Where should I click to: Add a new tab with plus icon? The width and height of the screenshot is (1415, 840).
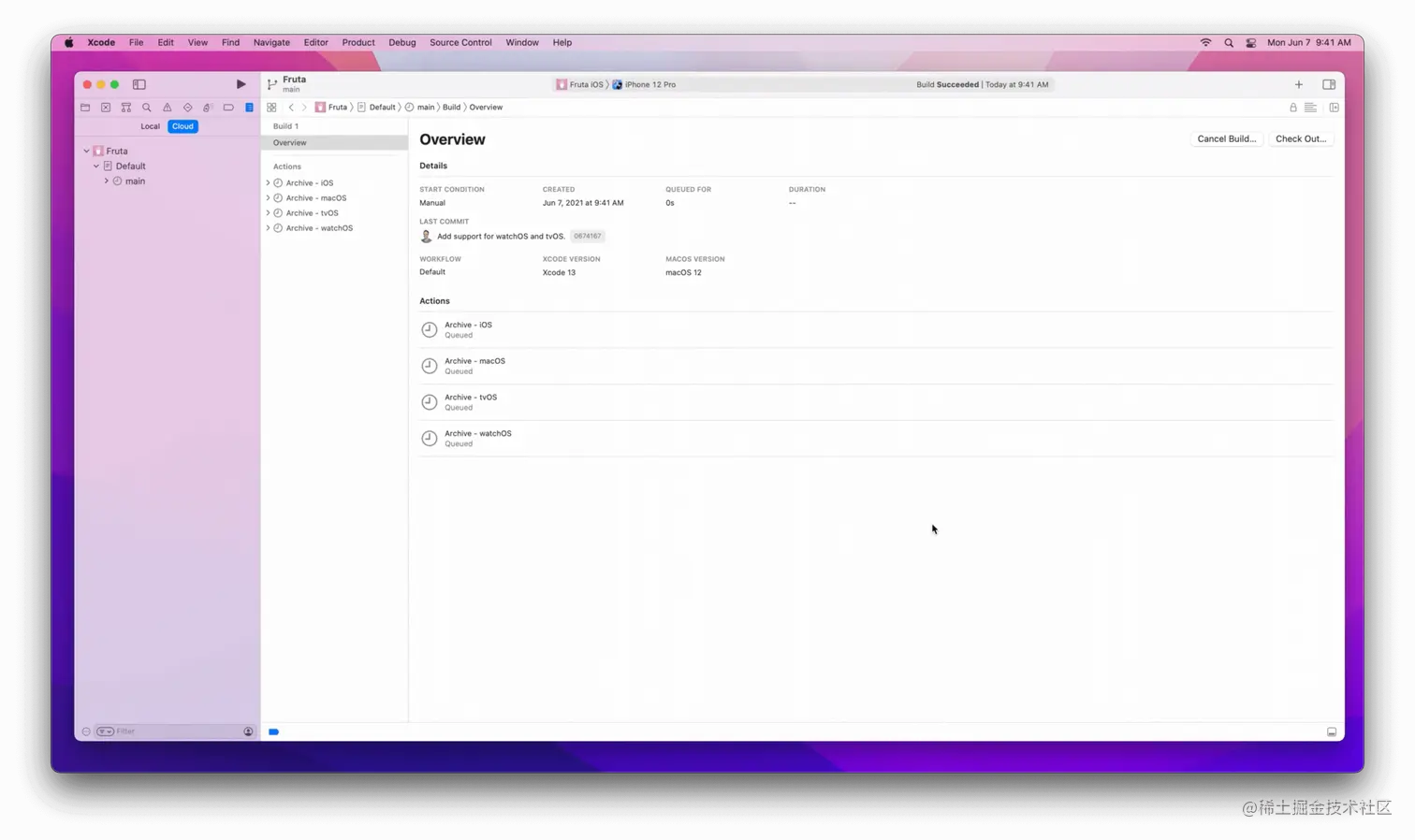(1299, 84)
